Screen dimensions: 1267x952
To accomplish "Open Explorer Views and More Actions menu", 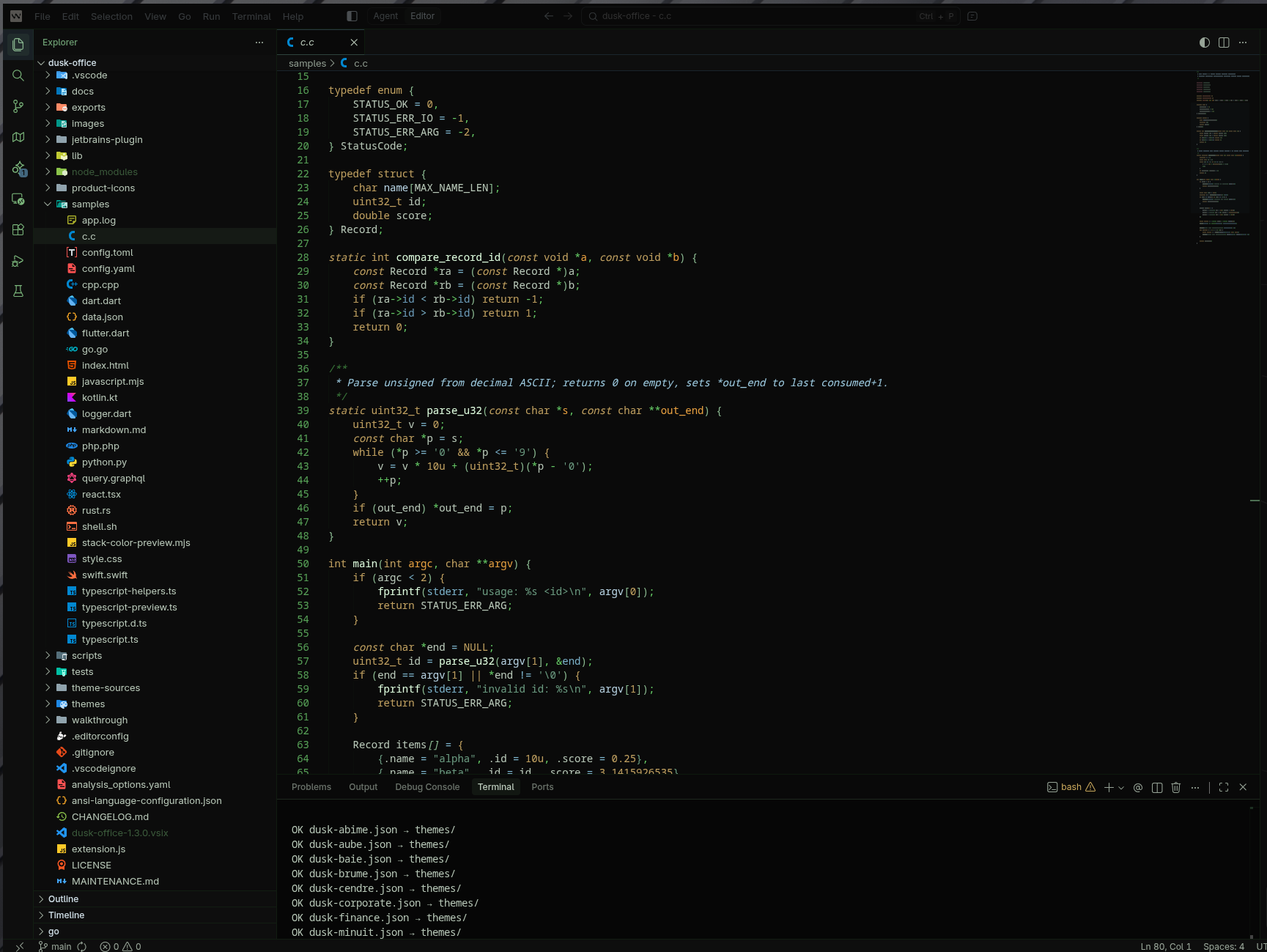I will 259,43.
